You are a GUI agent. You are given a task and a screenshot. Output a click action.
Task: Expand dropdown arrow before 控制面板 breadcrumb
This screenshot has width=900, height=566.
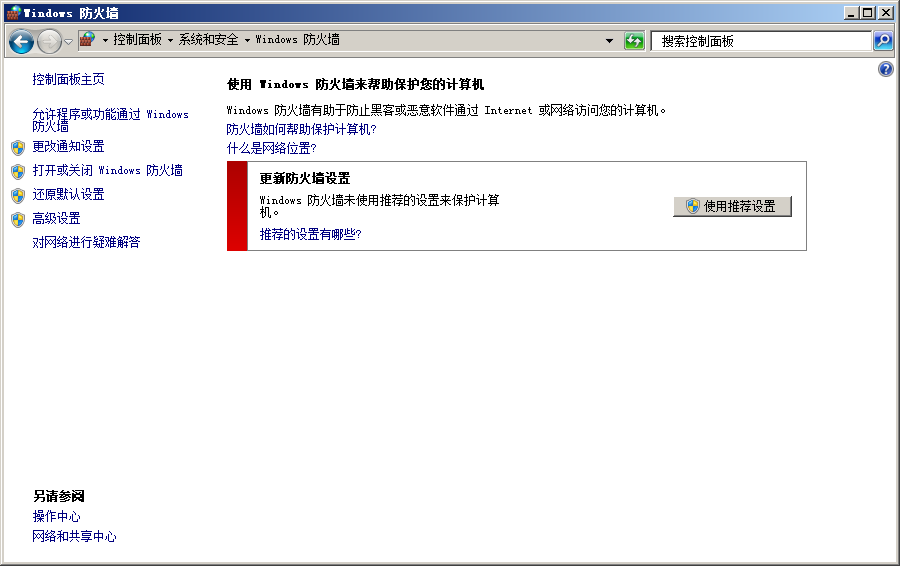coord(105,40)
